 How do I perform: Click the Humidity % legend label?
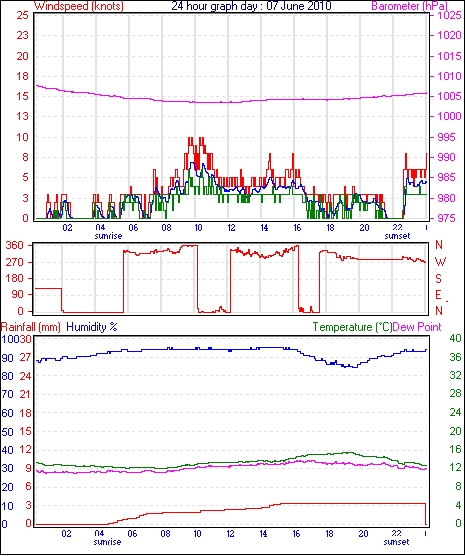(92, 327)
